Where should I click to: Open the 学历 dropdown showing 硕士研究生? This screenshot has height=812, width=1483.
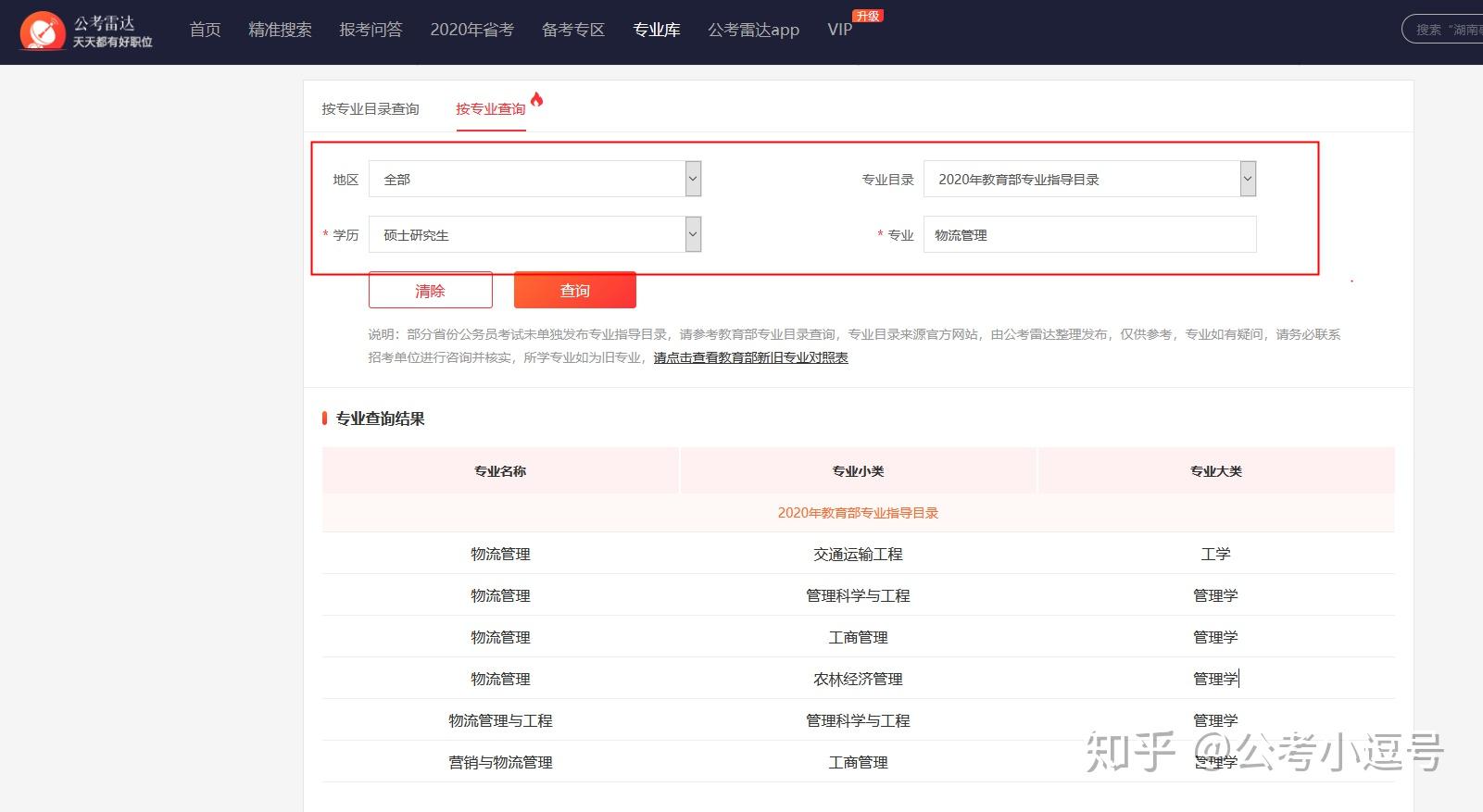coord(534,234)
